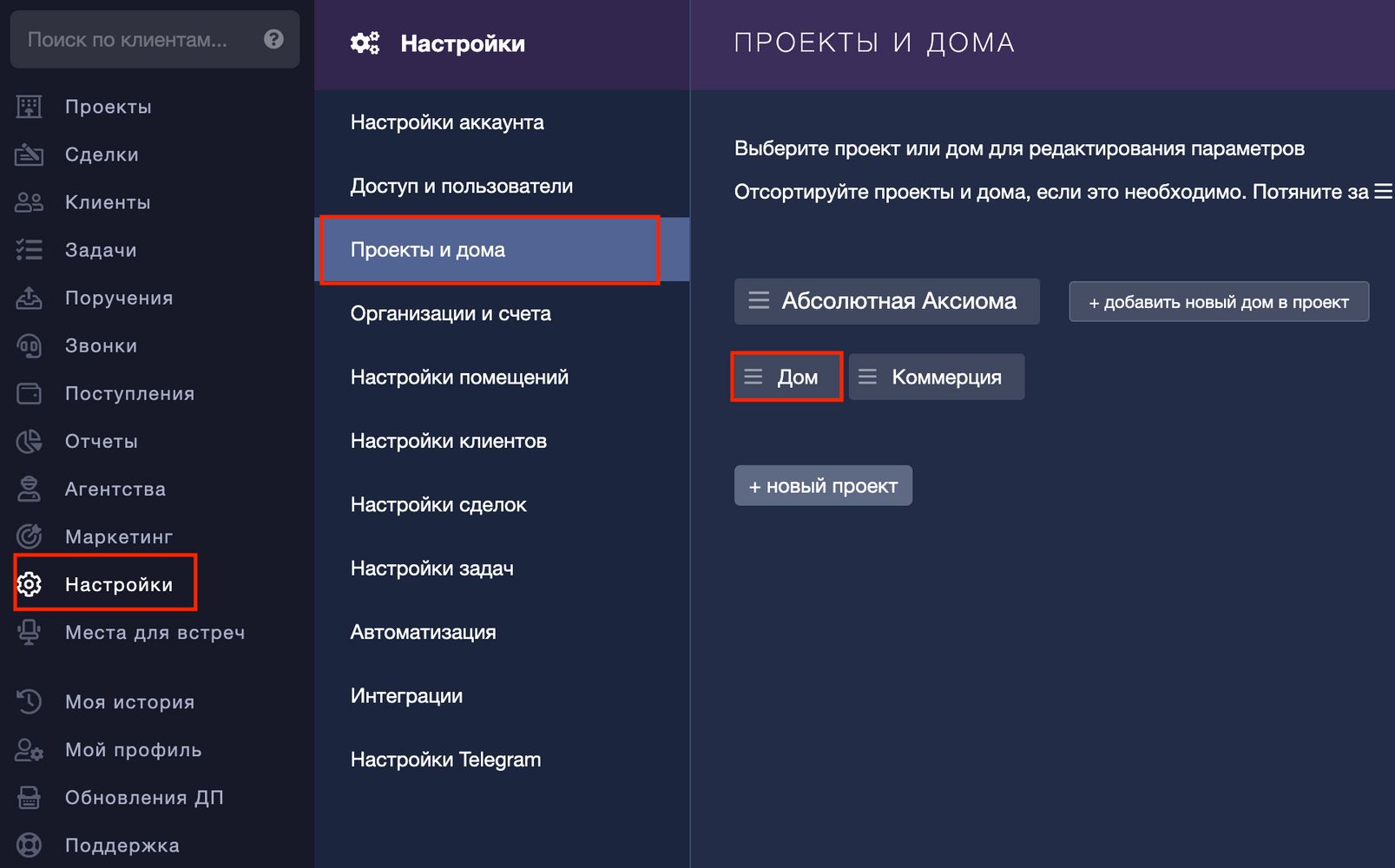
Task: Click the Clients people icon
Action: point(29,202)
